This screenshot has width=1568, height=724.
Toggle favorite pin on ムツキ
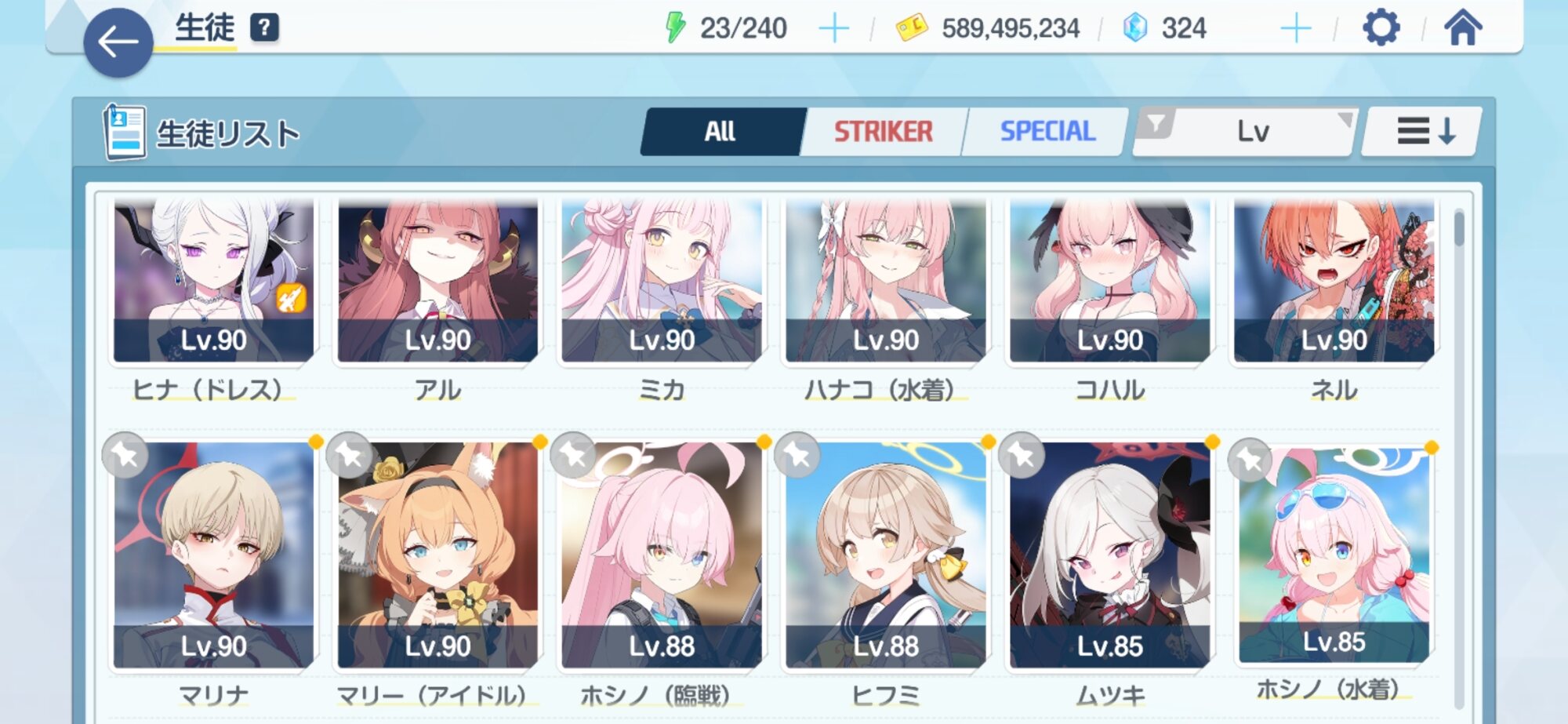(x=1022, y=455)
